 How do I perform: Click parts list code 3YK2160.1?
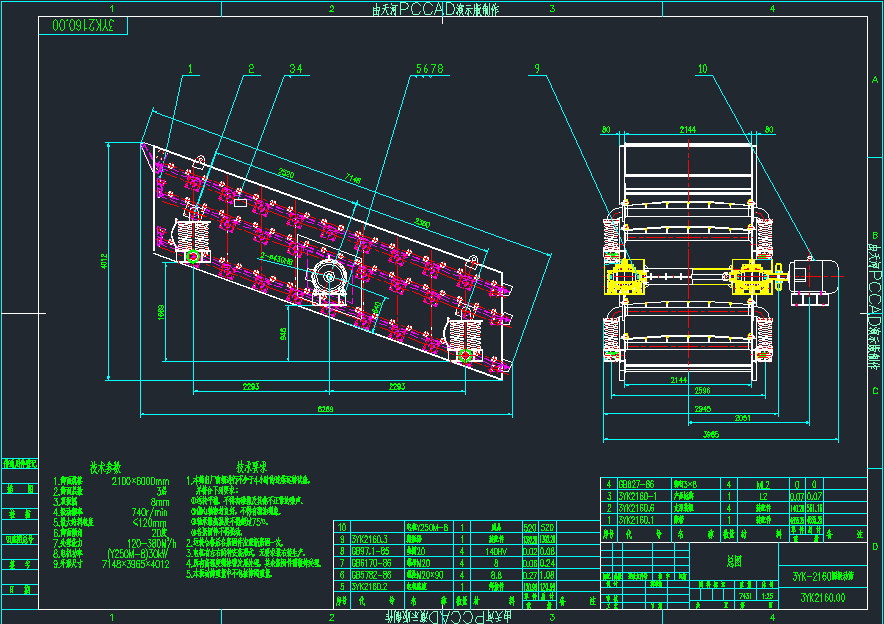click(637, 520)
